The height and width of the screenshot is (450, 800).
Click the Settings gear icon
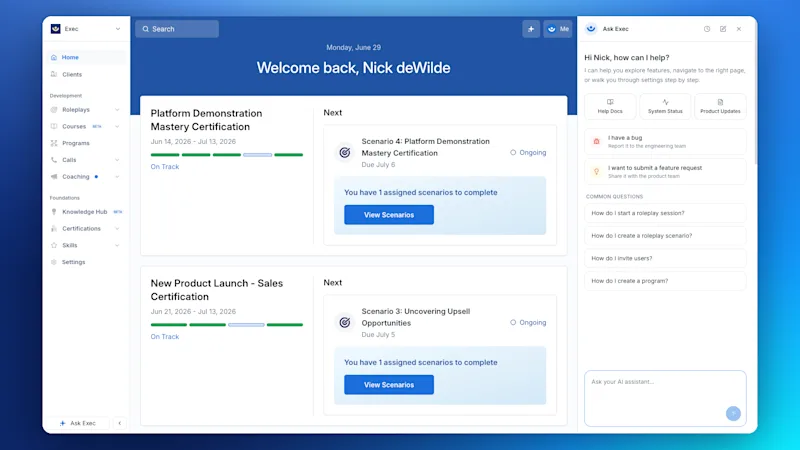(54, 262)
